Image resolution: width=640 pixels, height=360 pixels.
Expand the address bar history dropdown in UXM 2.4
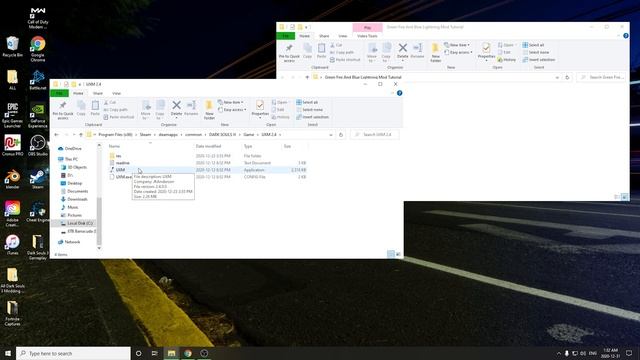pos(331,135)
